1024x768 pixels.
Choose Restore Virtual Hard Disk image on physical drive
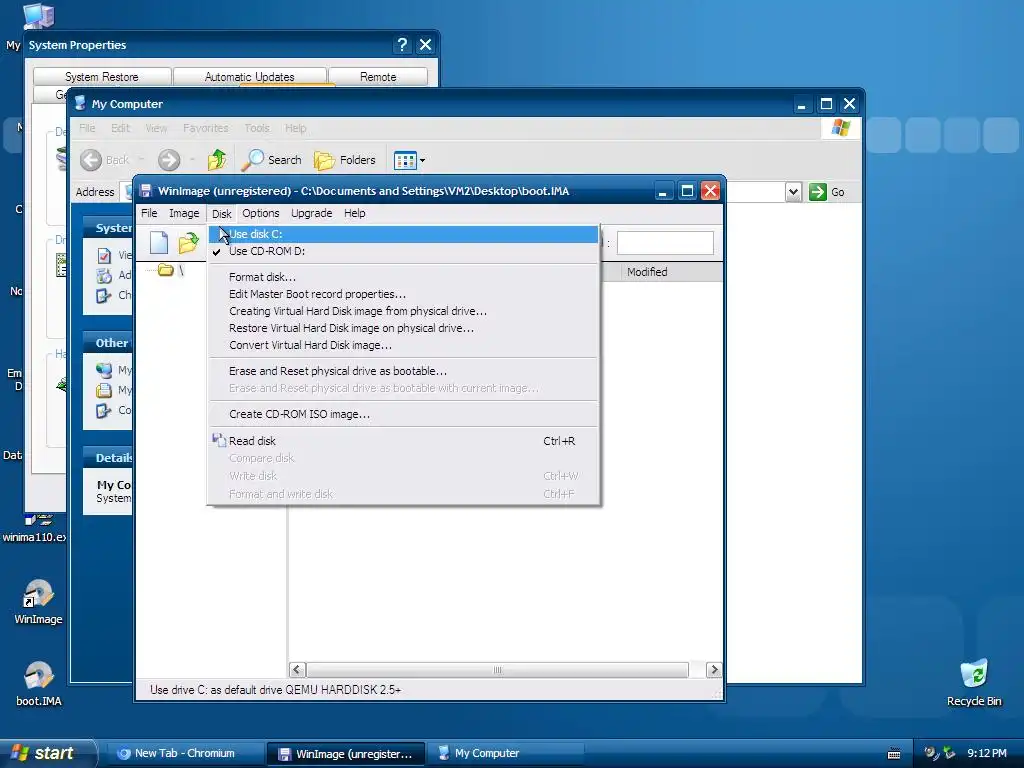coord(403,328)
